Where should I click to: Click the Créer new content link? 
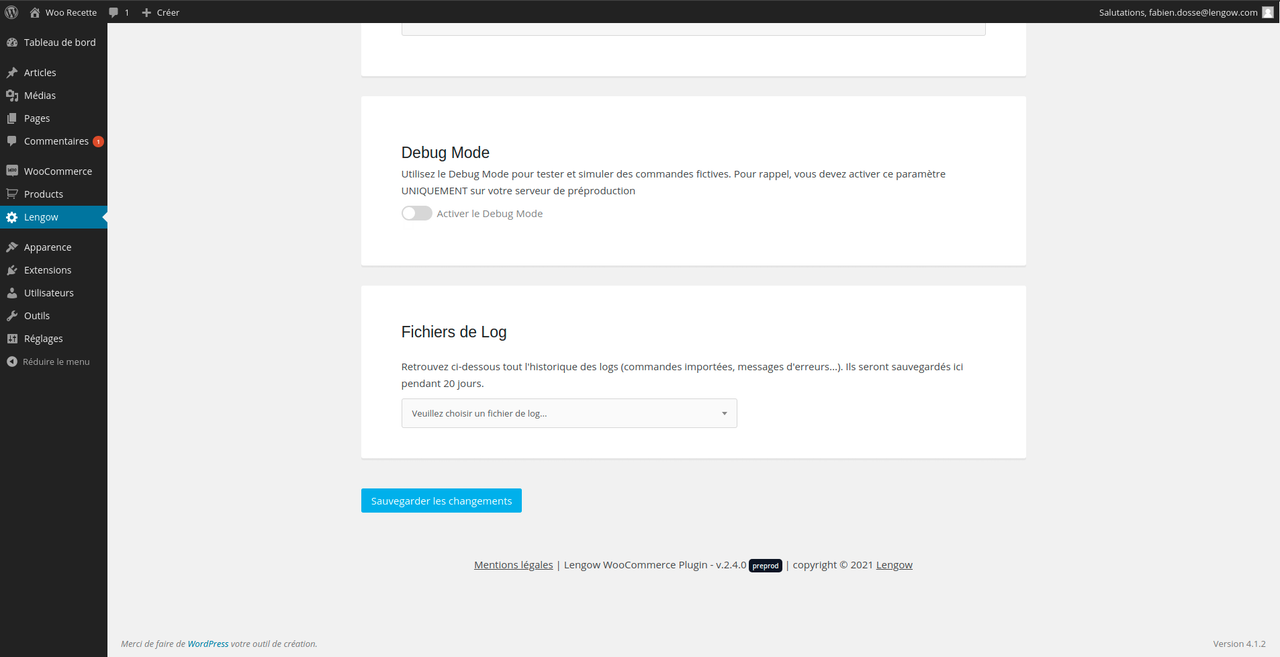pos(168,12)
